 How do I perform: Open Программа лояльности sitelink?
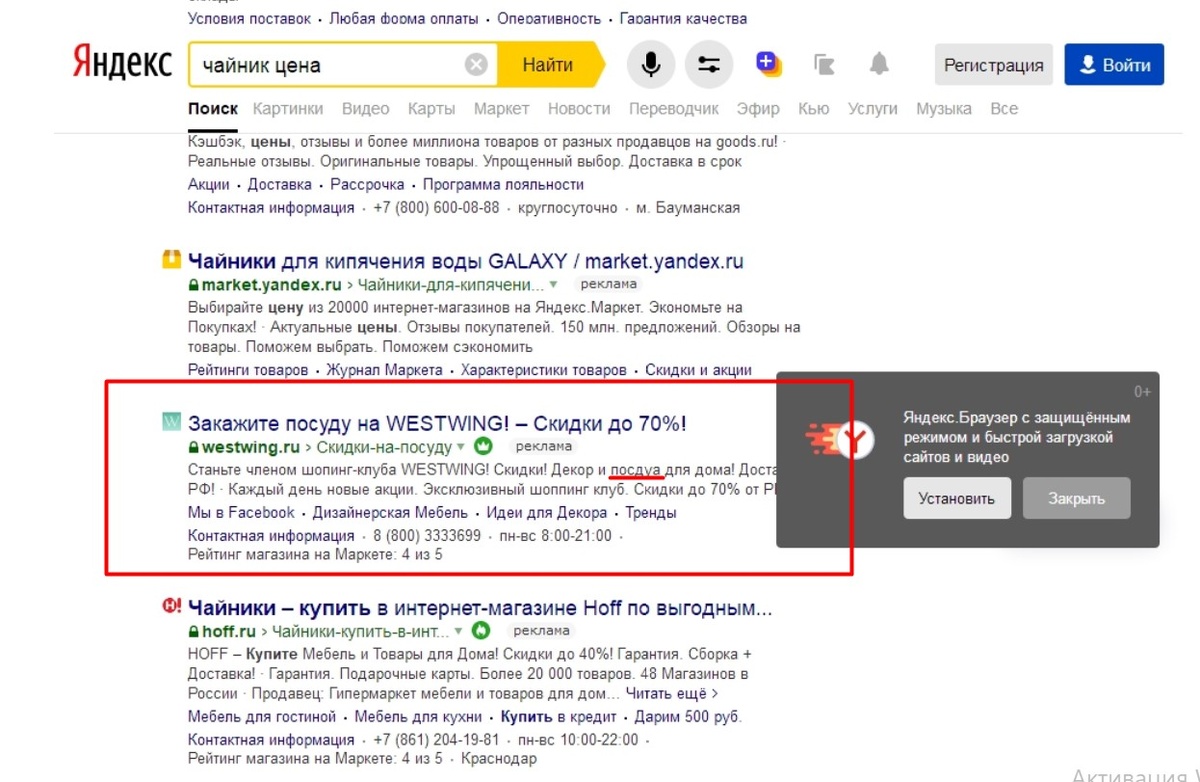[x=503, y=184]
